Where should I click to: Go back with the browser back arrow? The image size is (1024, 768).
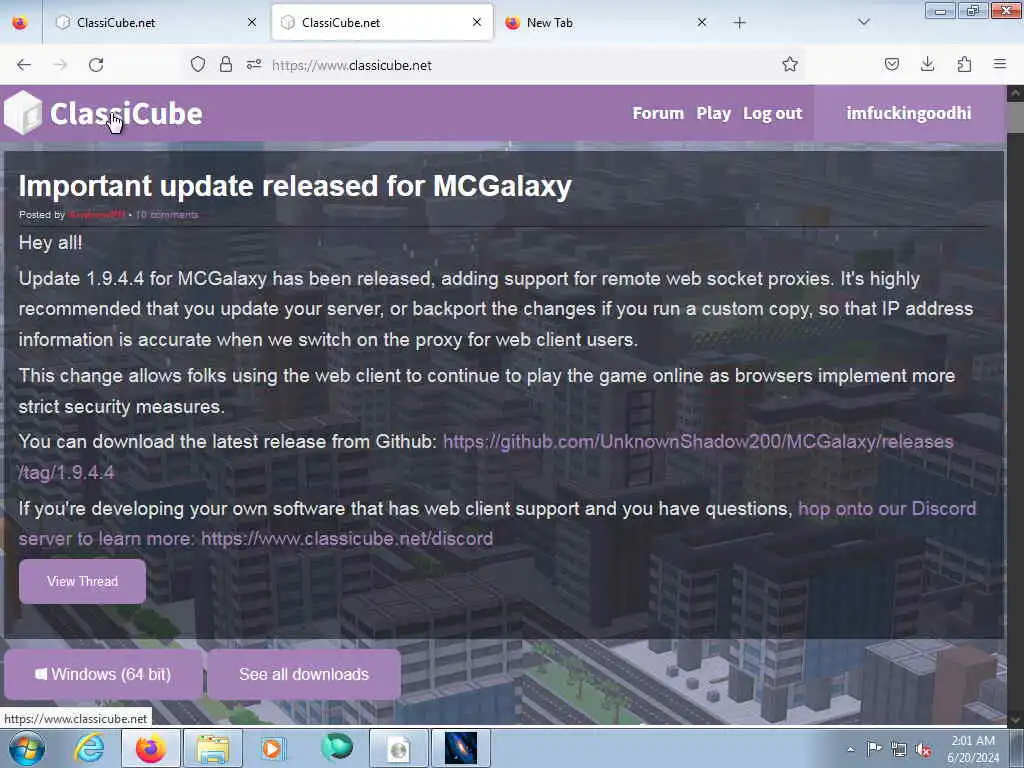(24, 65)
